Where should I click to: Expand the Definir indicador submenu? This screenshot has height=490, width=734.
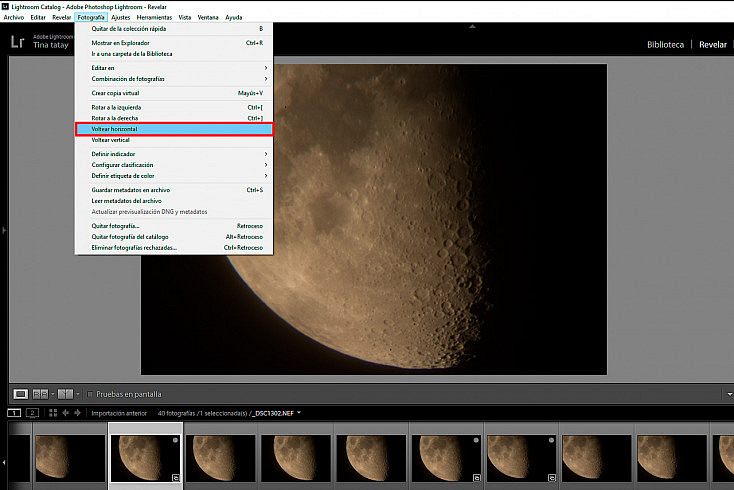pyautogui.click(x=174, y=154)
